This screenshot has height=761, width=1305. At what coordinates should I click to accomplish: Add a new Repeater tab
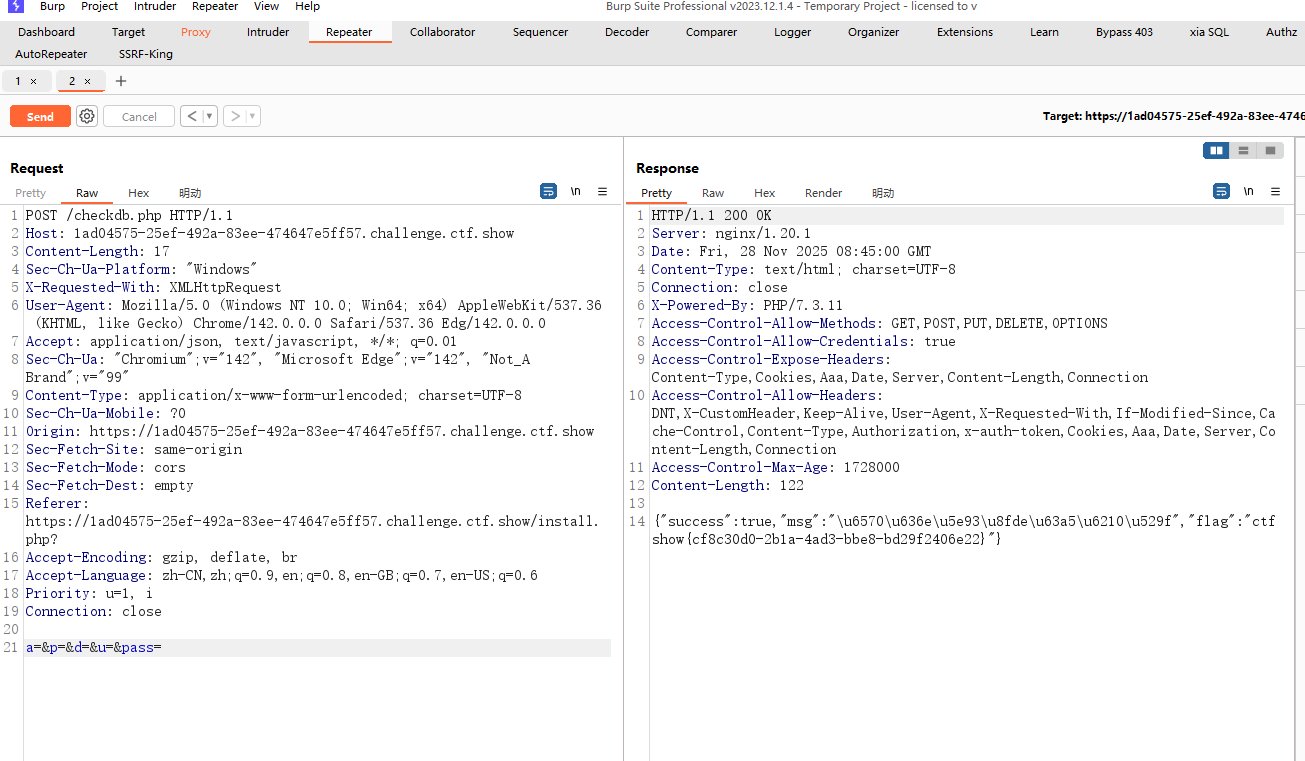121,81
